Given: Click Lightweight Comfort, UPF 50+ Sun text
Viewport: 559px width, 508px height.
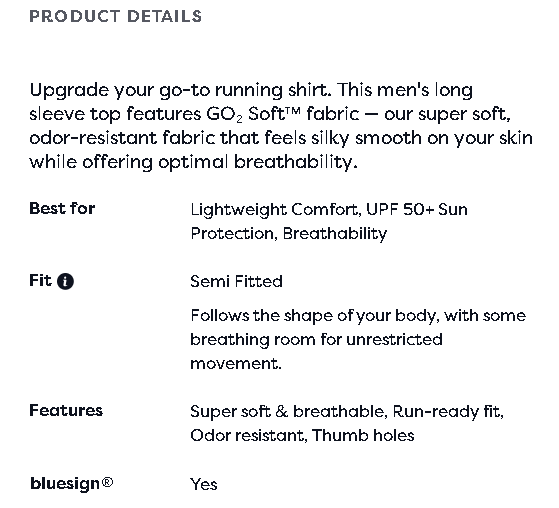Looking at the screenshot, I should click(x=329, y=210).
